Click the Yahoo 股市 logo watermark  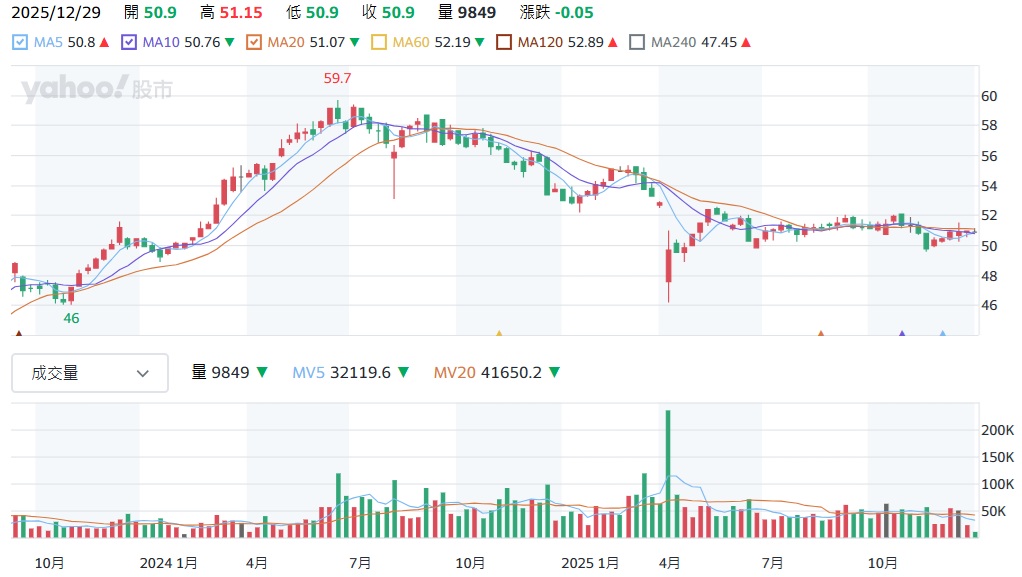[x=97, y=89]
